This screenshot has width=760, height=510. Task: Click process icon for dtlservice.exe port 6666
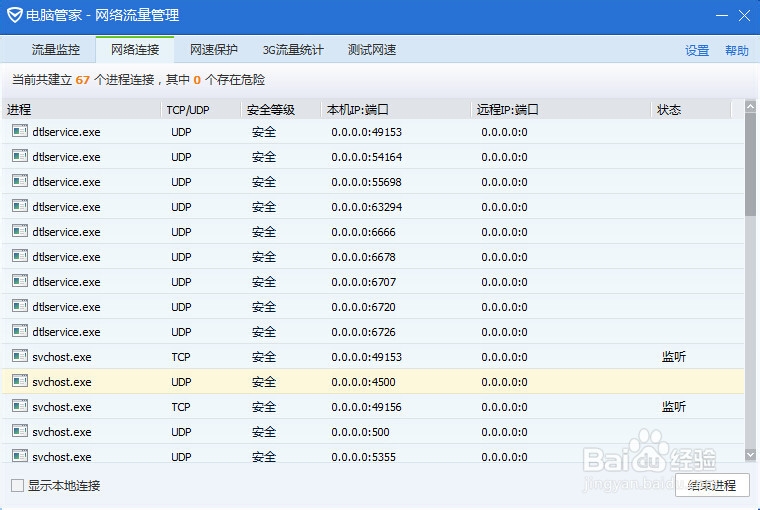[x=20, y=231]
